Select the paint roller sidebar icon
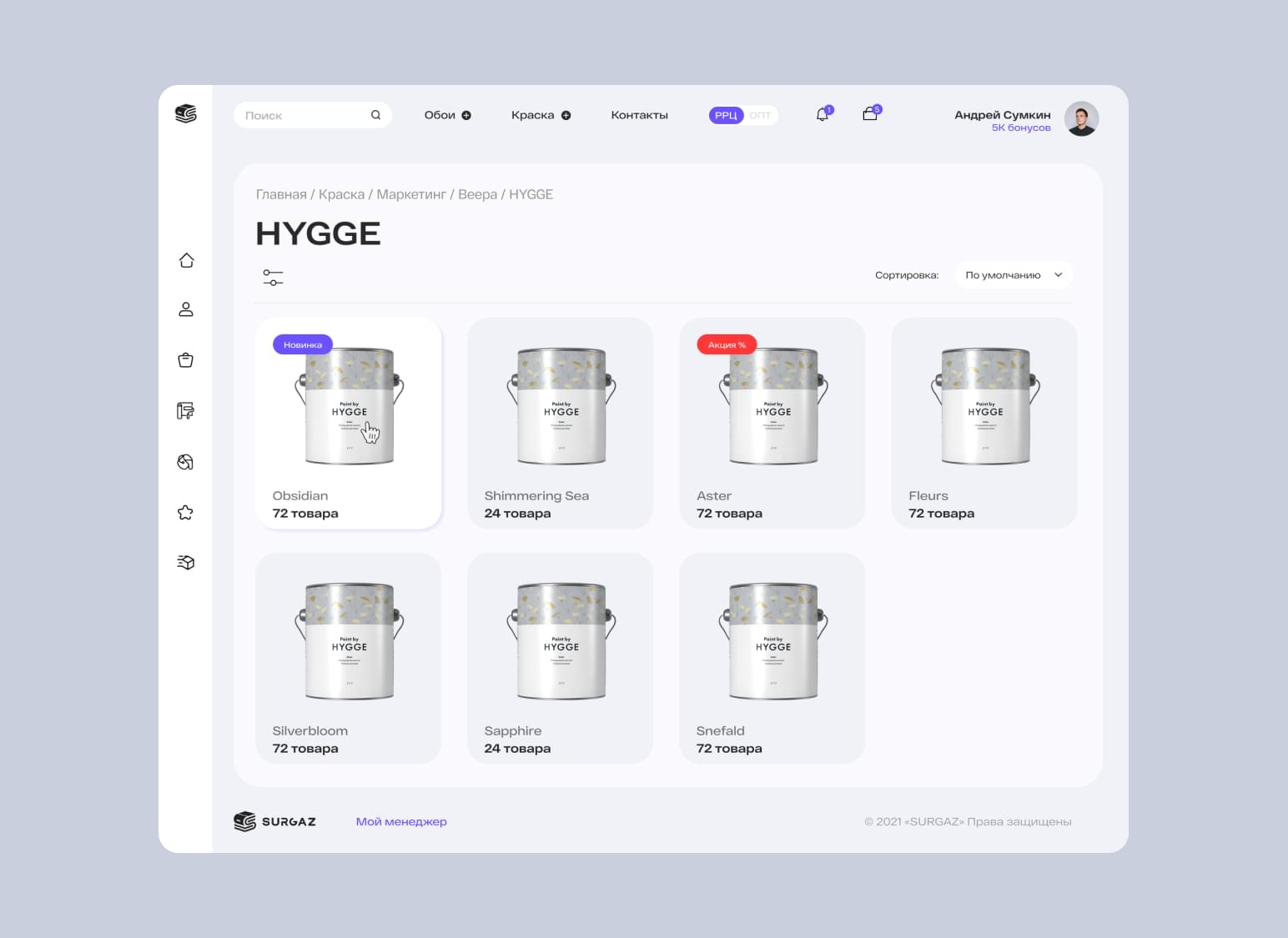 pyautogui.click(x=186, y=411)
